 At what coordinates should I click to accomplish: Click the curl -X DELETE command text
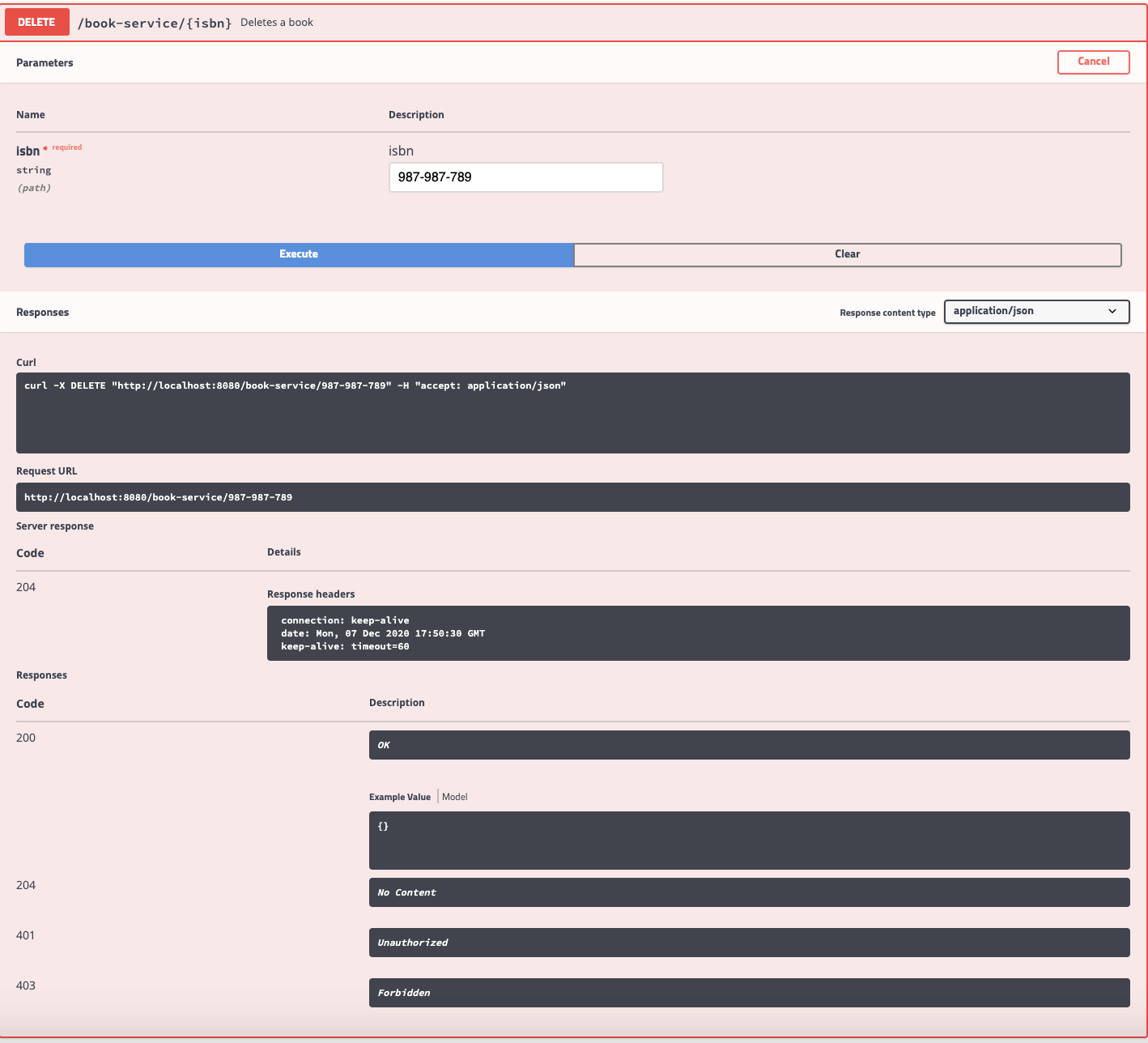click(x=296, y=385)
